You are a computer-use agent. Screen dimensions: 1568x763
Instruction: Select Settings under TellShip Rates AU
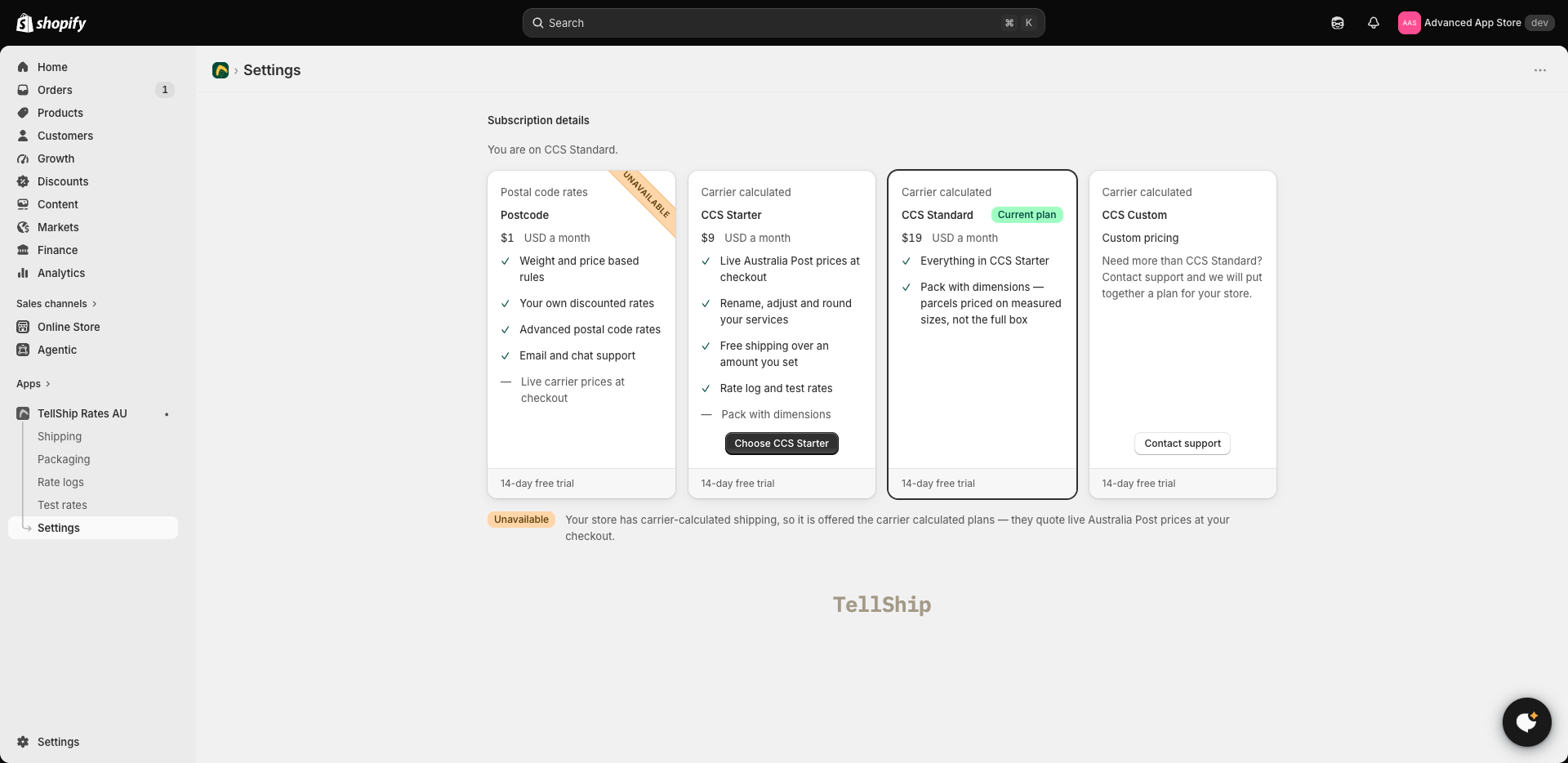(93, 528)
